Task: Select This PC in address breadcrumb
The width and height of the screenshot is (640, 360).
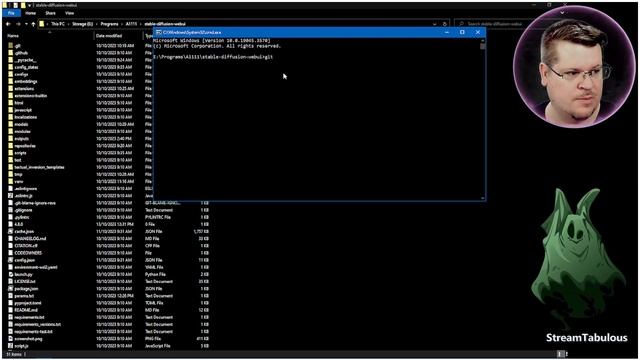Action: (58, 24)
